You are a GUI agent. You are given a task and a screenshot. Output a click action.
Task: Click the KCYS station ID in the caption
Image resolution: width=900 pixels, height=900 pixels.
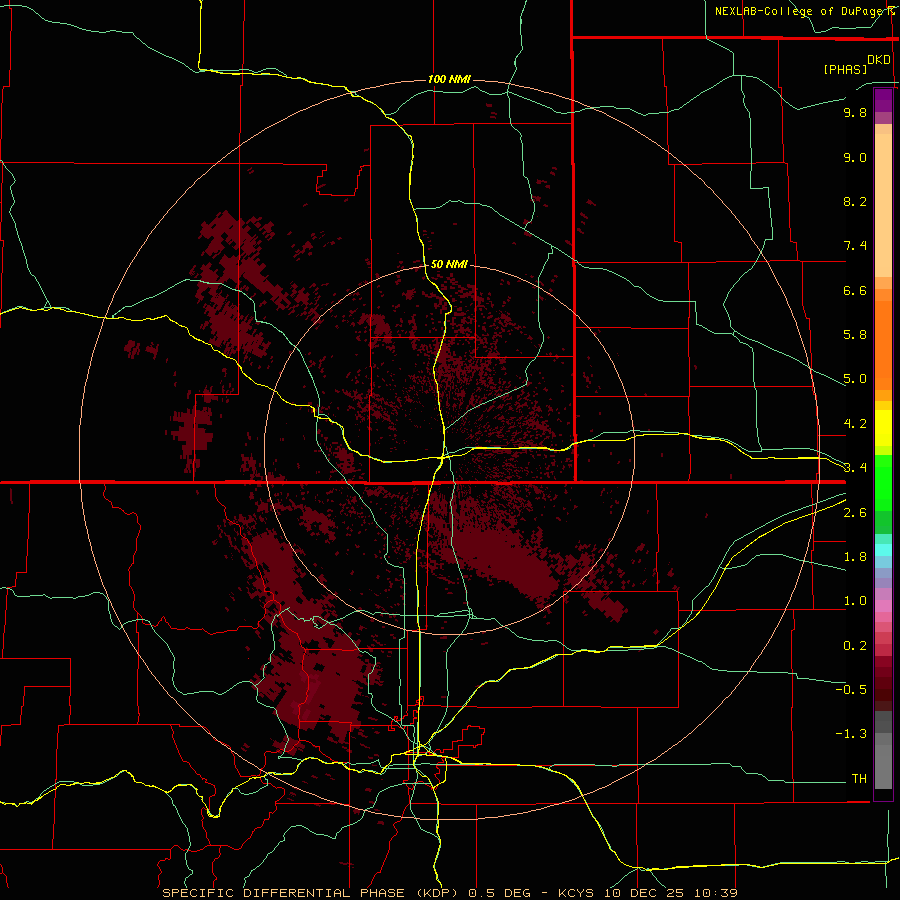pyautogui.click(x=577, y=893)
